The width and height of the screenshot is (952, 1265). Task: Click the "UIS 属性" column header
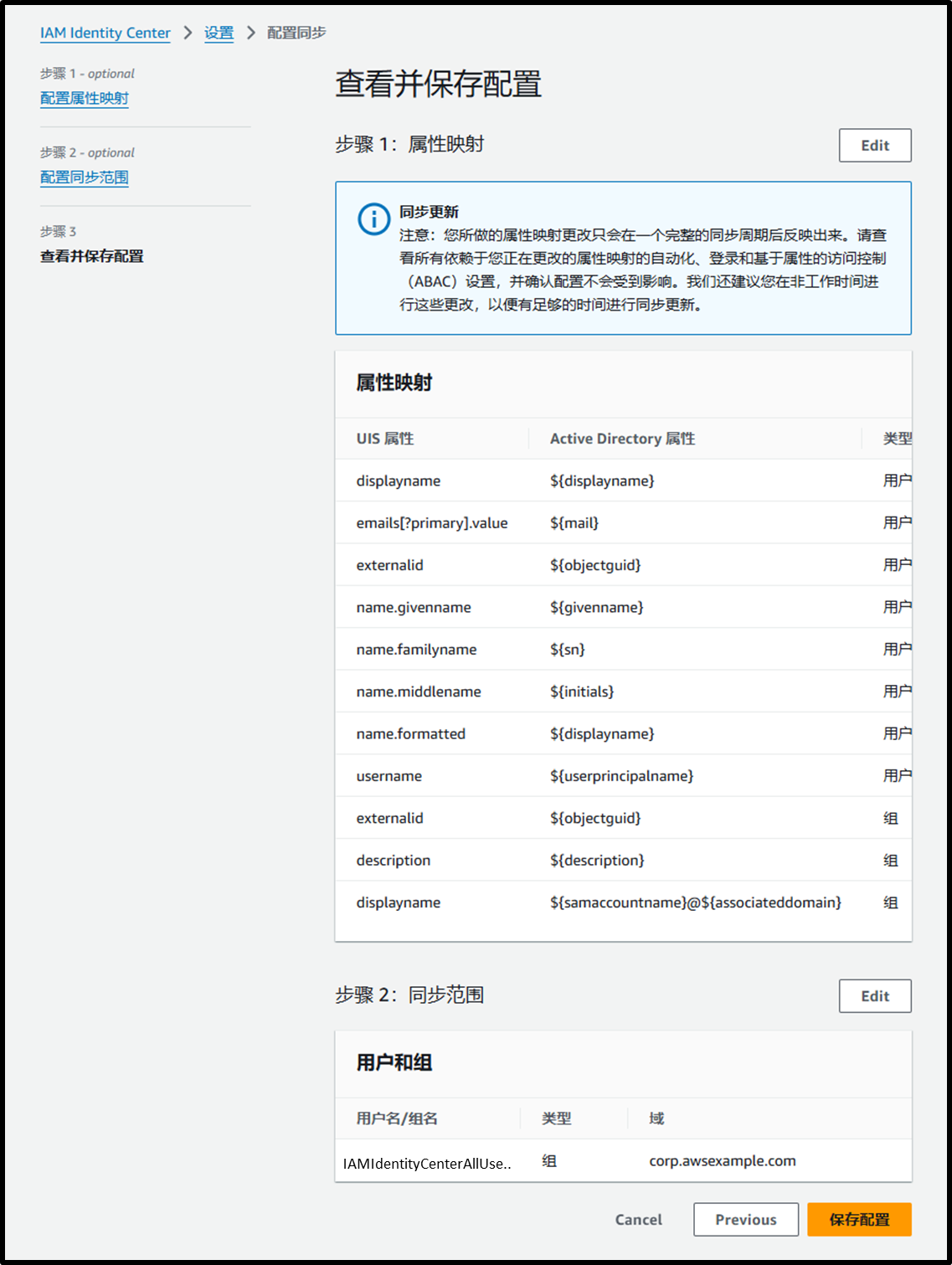(x=385, y=439)
